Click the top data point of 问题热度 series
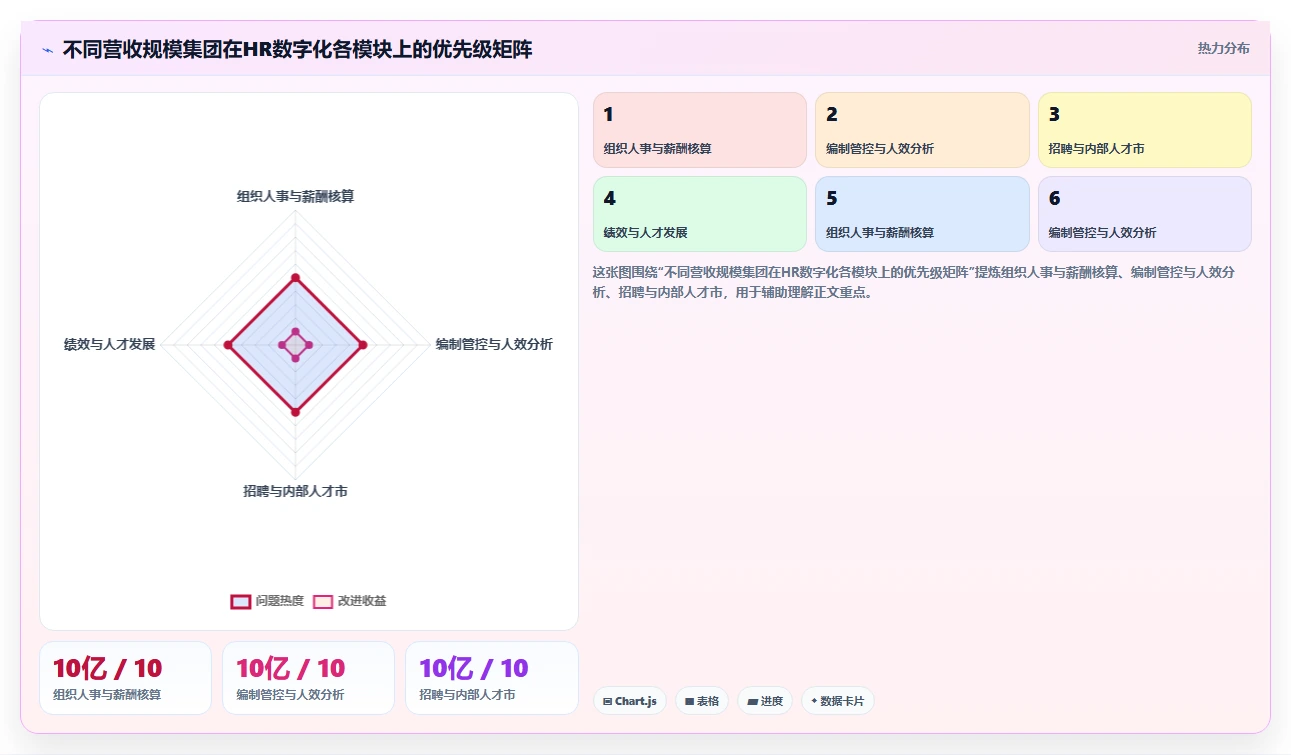This screenshot has width=1291, height=755. [x=295, y=277]
